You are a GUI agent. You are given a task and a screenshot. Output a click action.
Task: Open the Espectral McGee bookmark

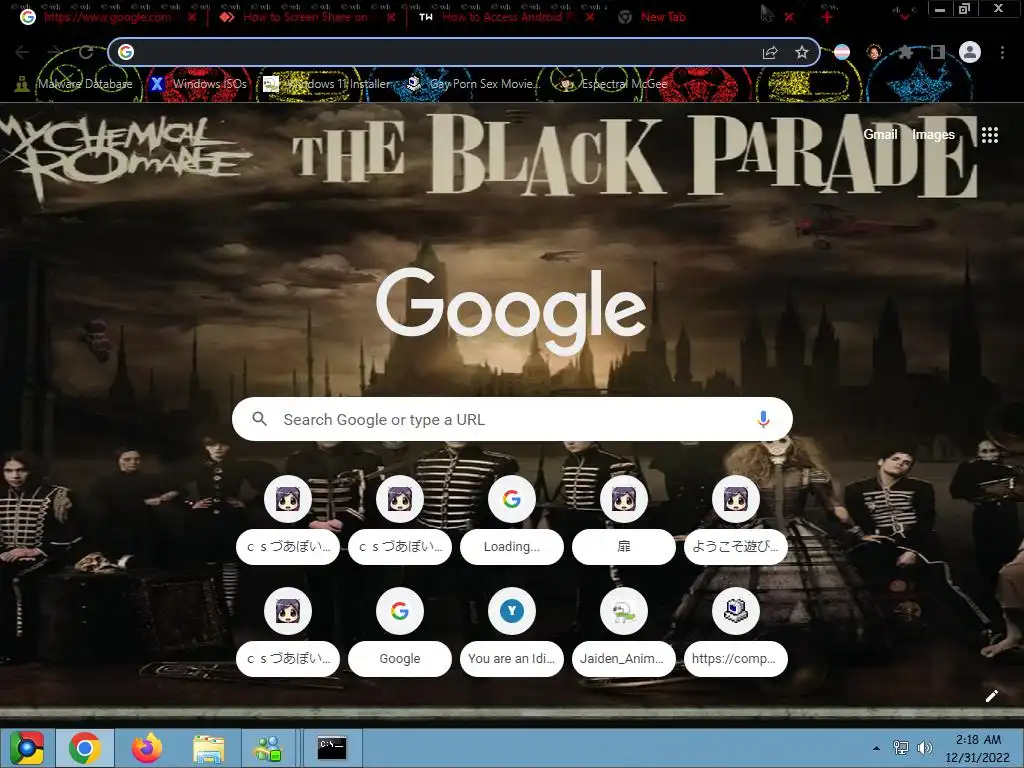(614, 84)
